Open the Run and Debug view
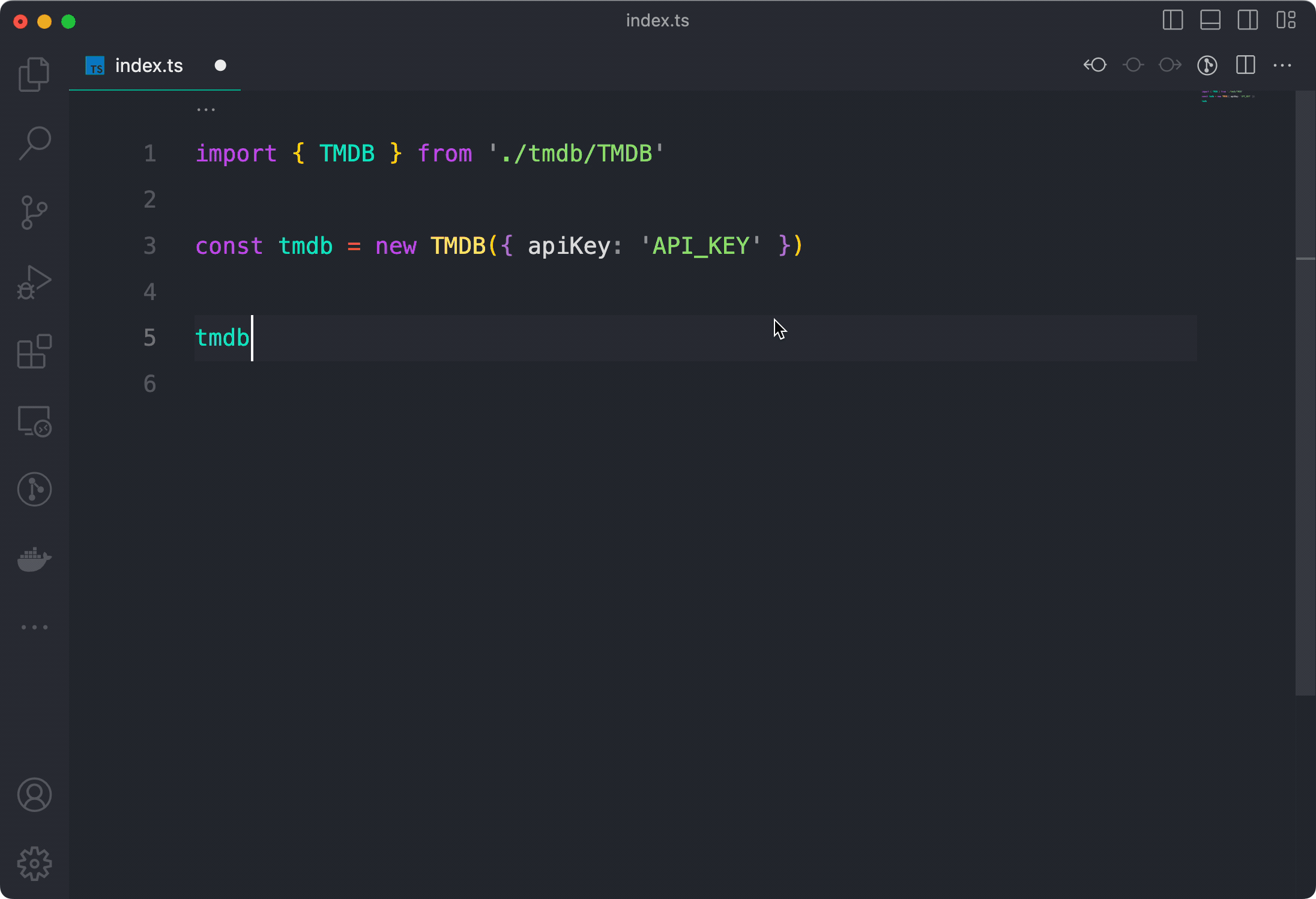 34,282
